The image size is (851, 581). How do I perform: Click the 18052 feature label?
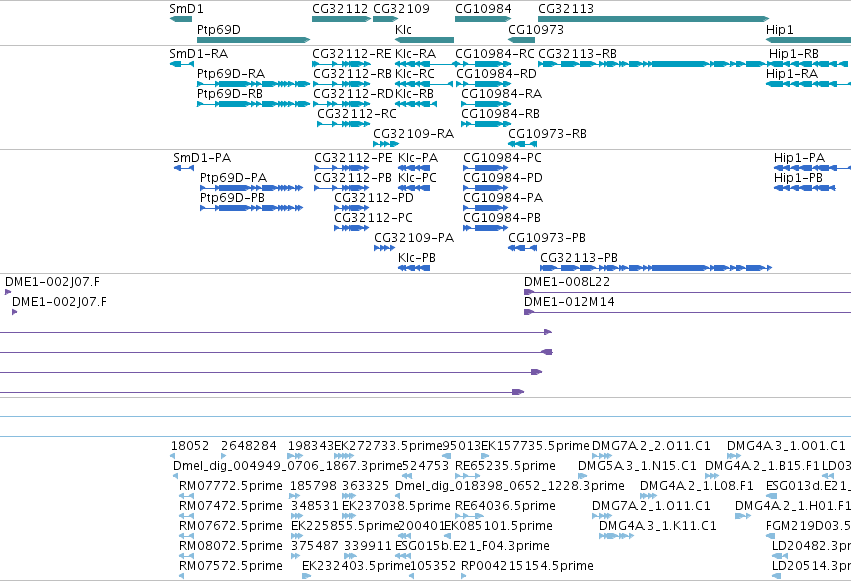click(190, 446)
